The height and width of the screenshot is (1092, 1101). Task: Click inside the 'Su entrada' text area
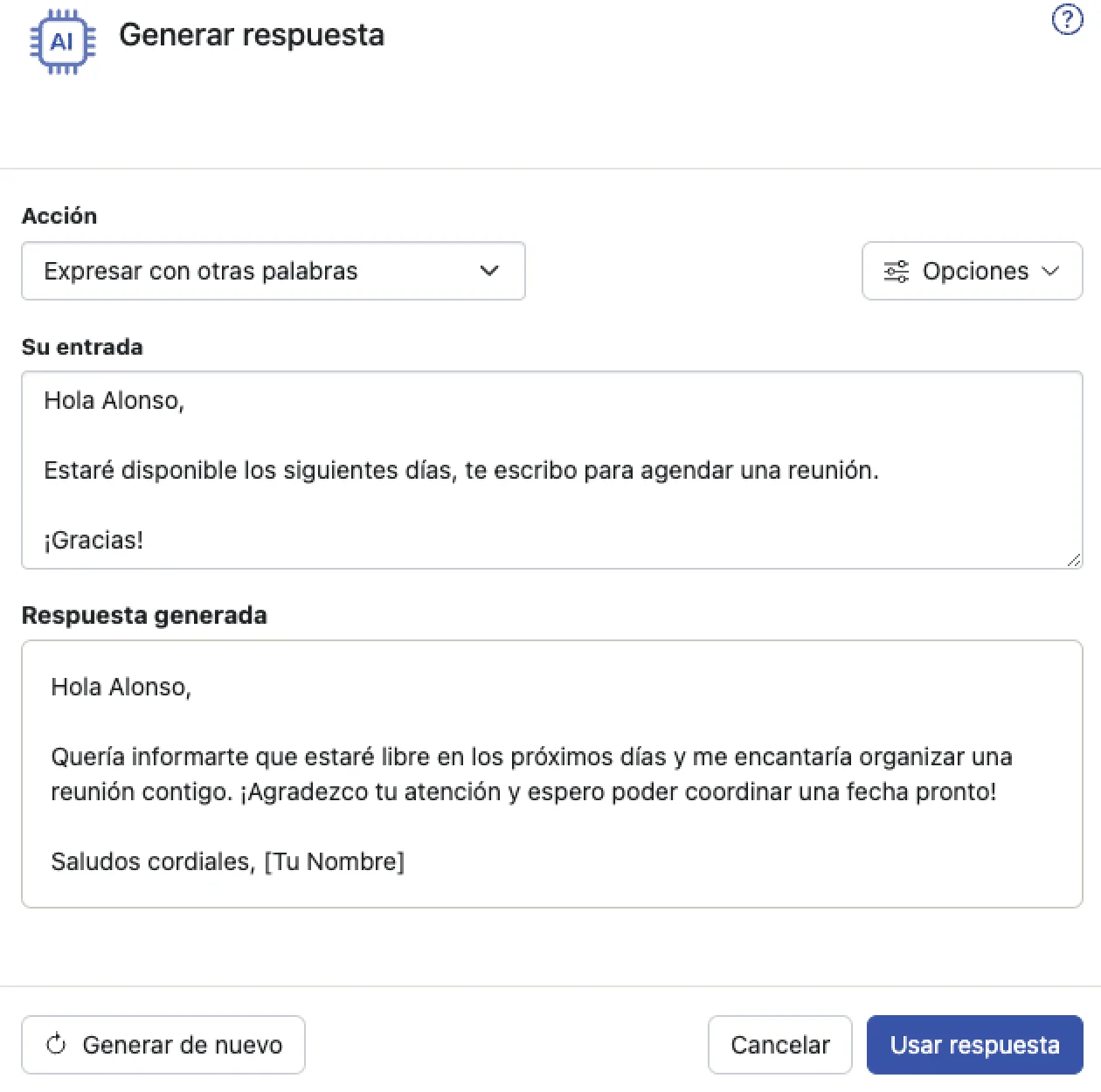(550, 470)
